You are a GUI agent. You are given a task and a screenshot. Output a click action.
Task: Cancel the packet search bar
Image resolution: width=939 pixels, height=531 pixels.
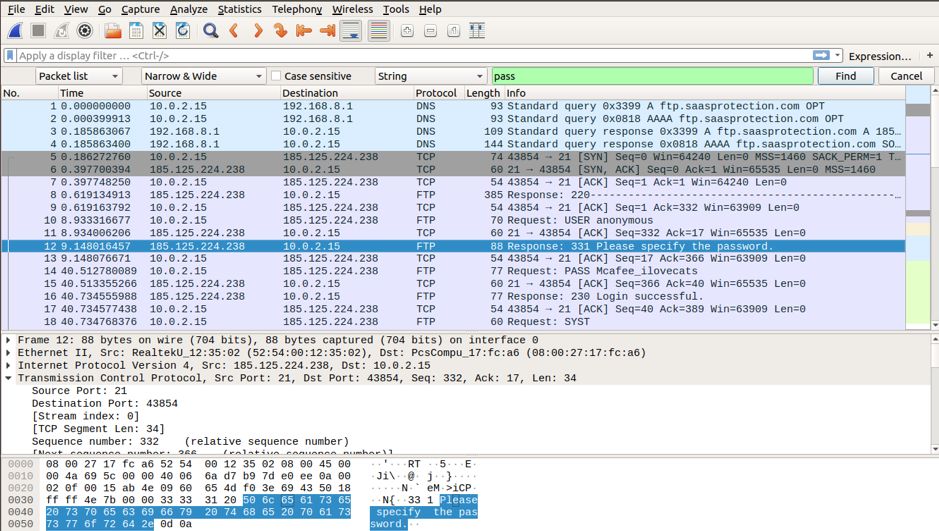[x=906, y=76]
